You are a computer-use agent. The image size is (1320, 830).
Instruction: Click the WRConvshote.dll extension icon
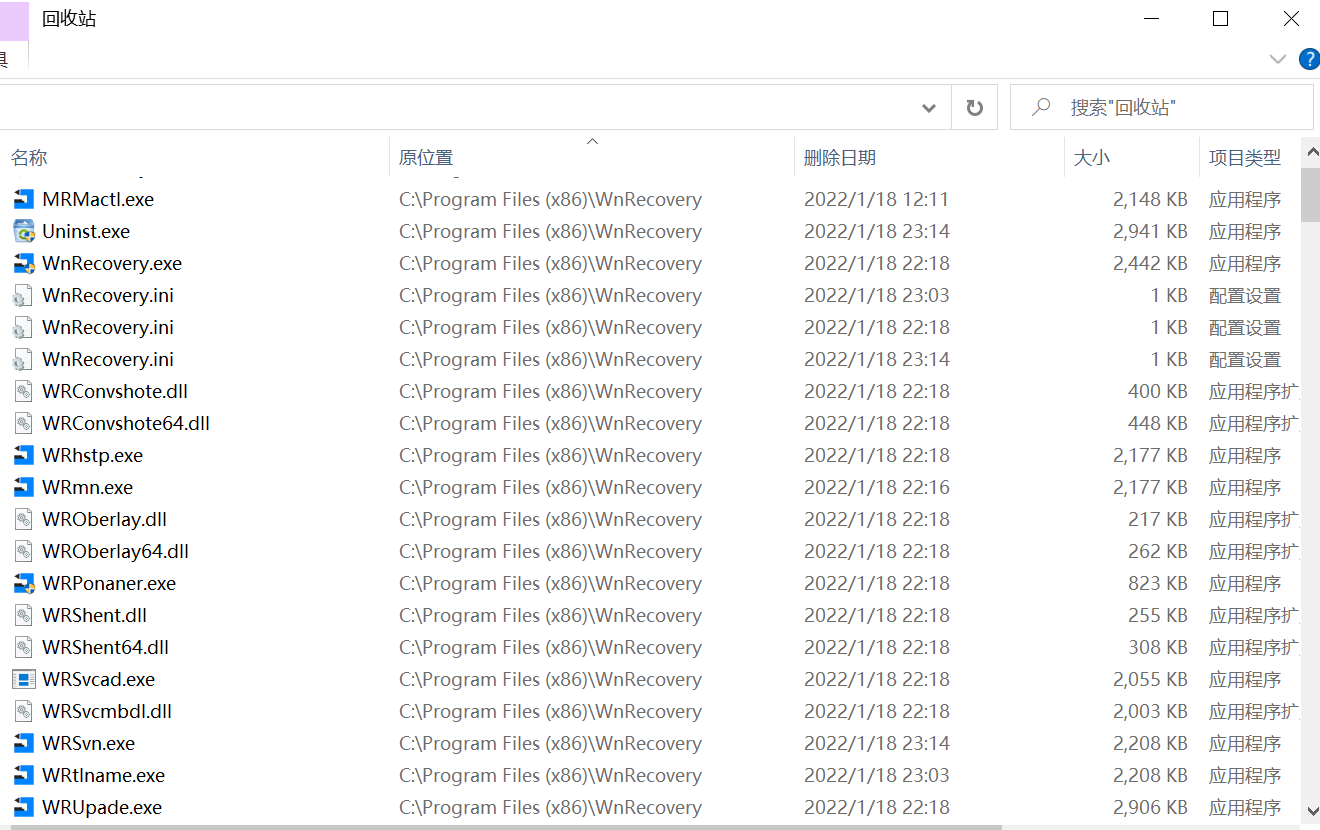coord(22,391)
